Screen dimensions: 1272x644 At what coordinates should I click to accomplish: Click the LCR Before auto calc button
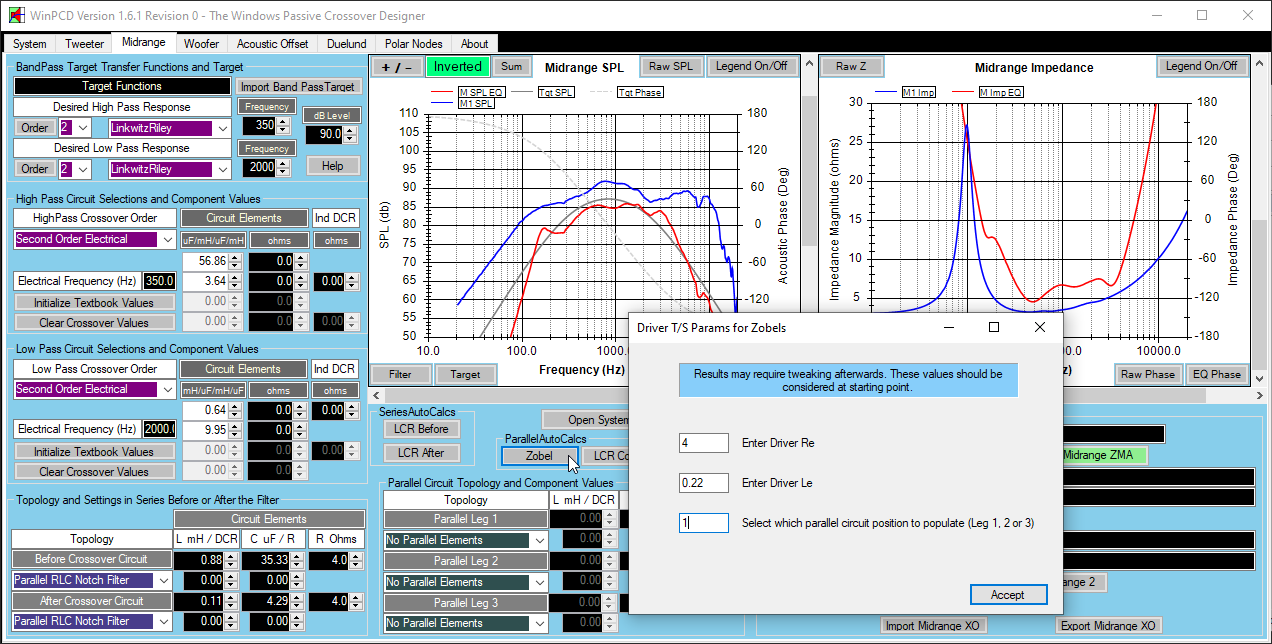(x=421, y=429)
